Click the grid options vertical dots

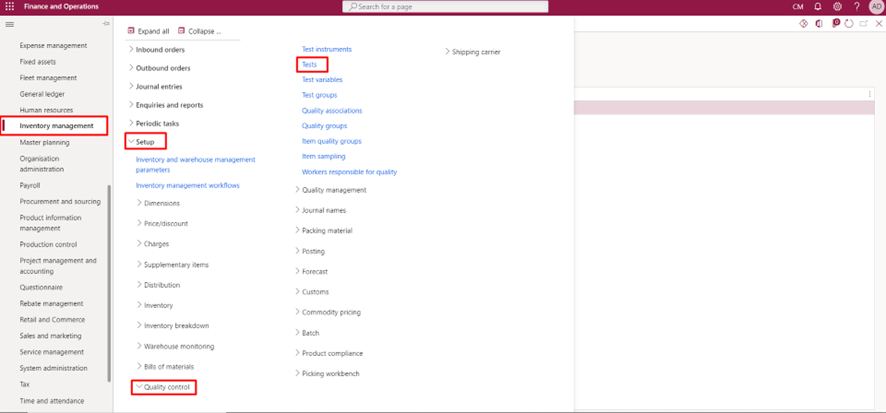pyautogui.click(x=870, y=94)
